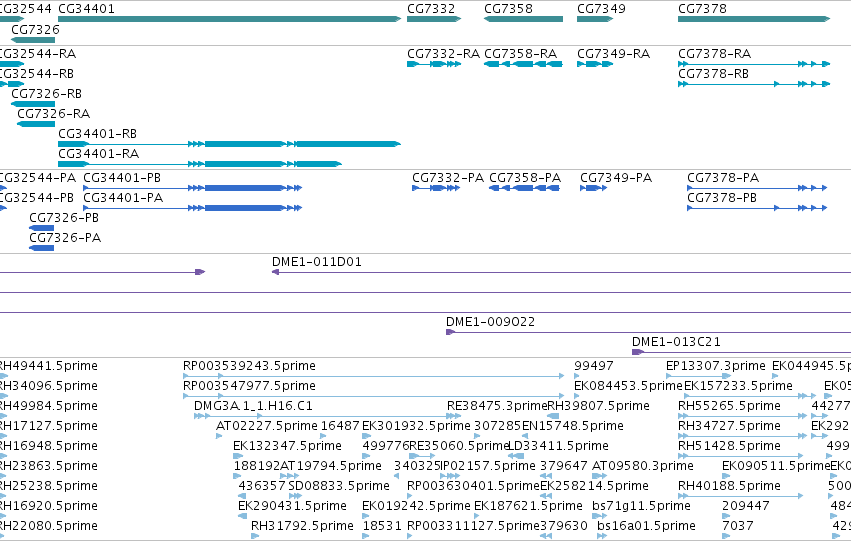Click EST RH31792.5prime

tap(302, 526)
